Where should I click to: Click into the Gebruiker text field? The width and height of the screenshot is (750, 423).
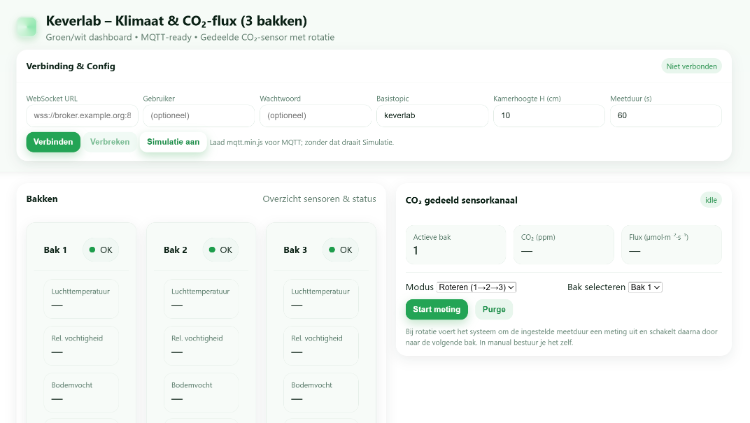pos(198,116)
